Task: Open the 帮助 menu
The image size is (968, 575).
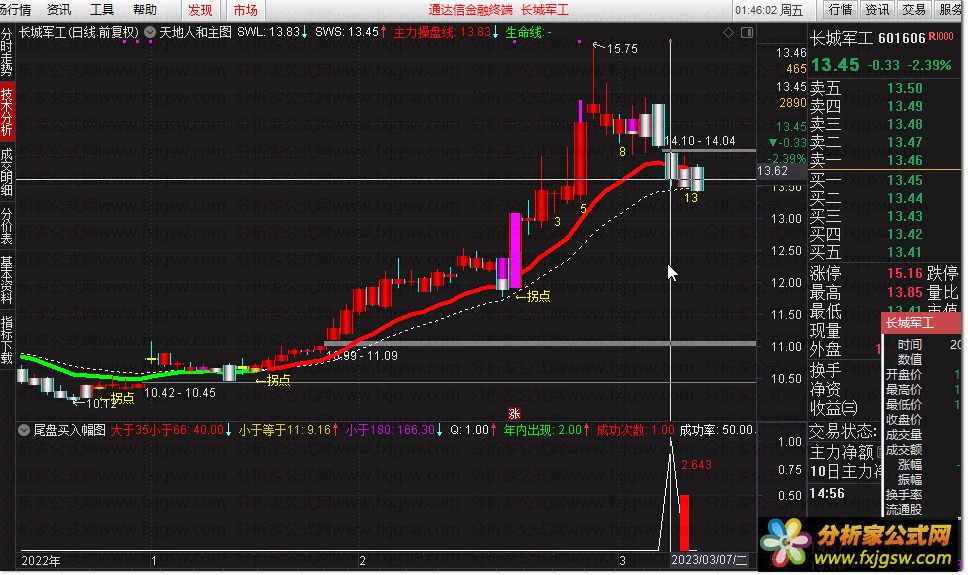Action: click(145, 10)
